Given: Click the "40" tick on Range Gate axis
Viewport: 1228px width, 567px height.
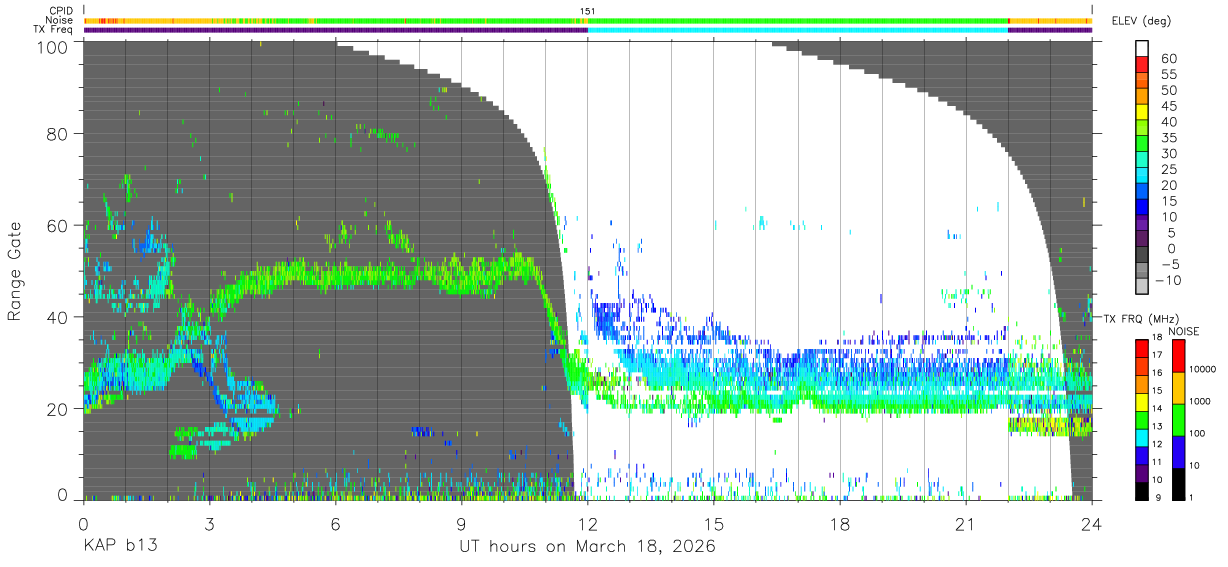Looking at the screenshot, I should (x=59, y=317).
